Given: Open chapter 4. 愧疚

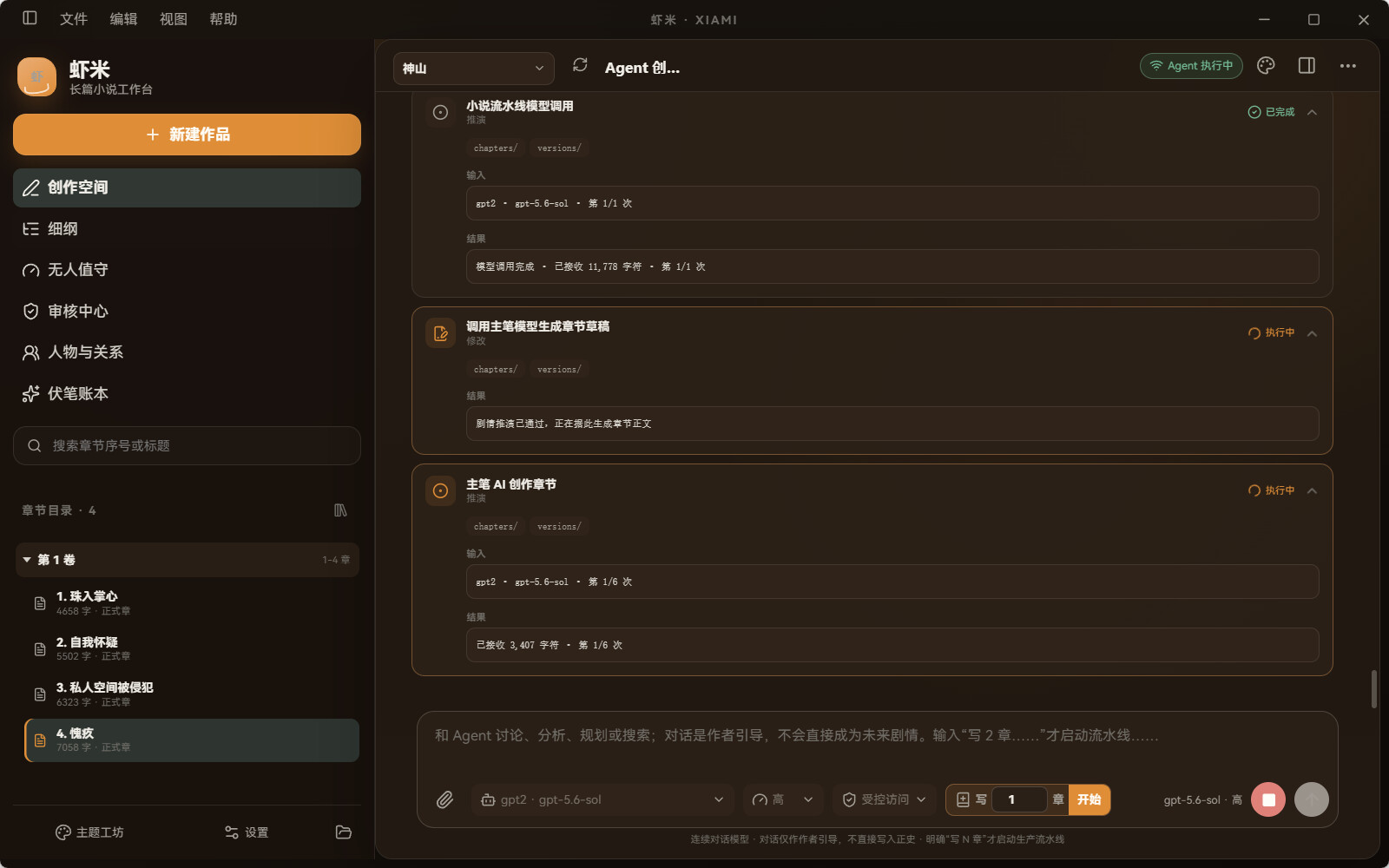Looking at the screenshot, I should pos(192,740).
